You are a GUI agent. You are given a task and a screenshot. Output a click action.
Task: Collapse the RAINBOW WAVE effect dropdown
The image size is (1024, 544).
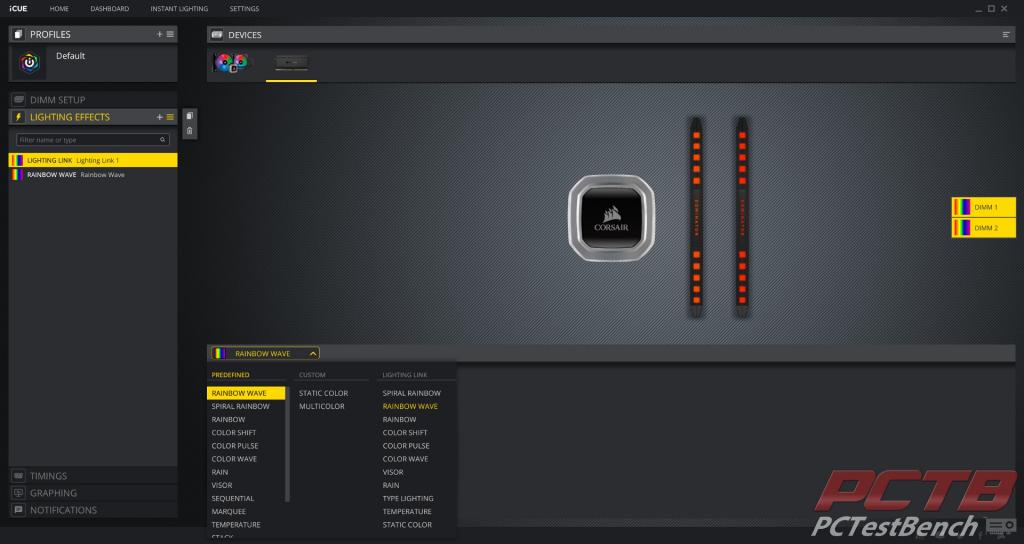click(313, 353)
